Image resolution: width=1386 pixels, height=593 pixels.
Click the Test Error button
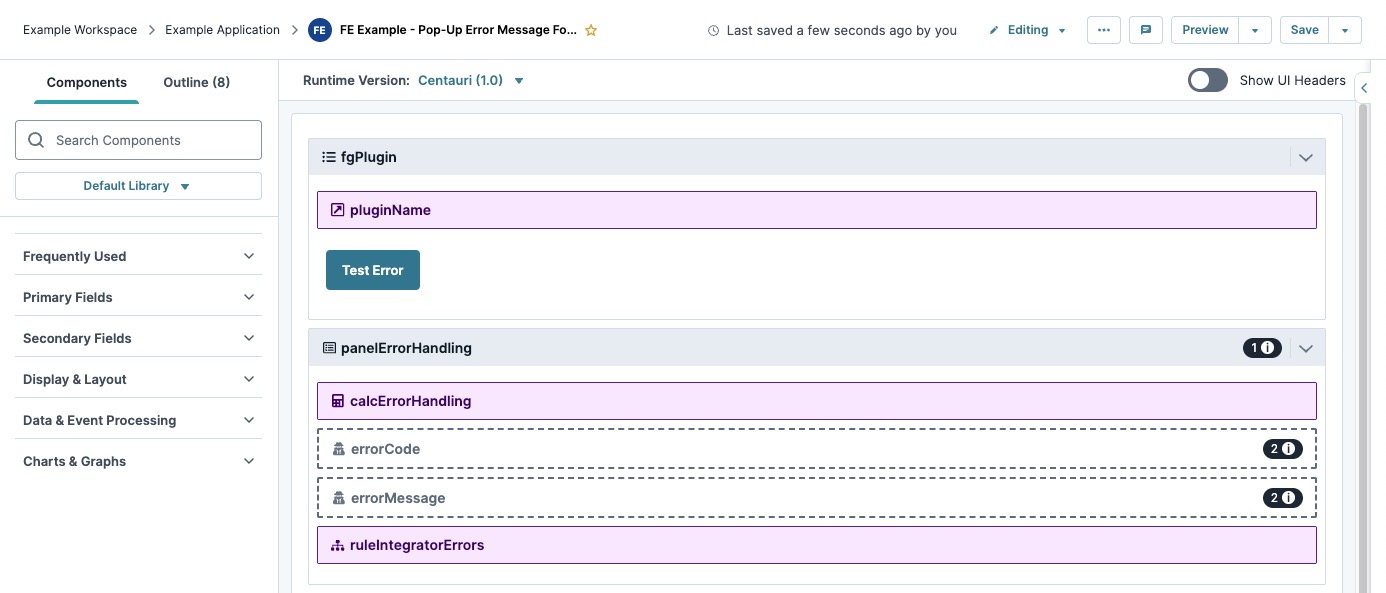click(373, 270)
